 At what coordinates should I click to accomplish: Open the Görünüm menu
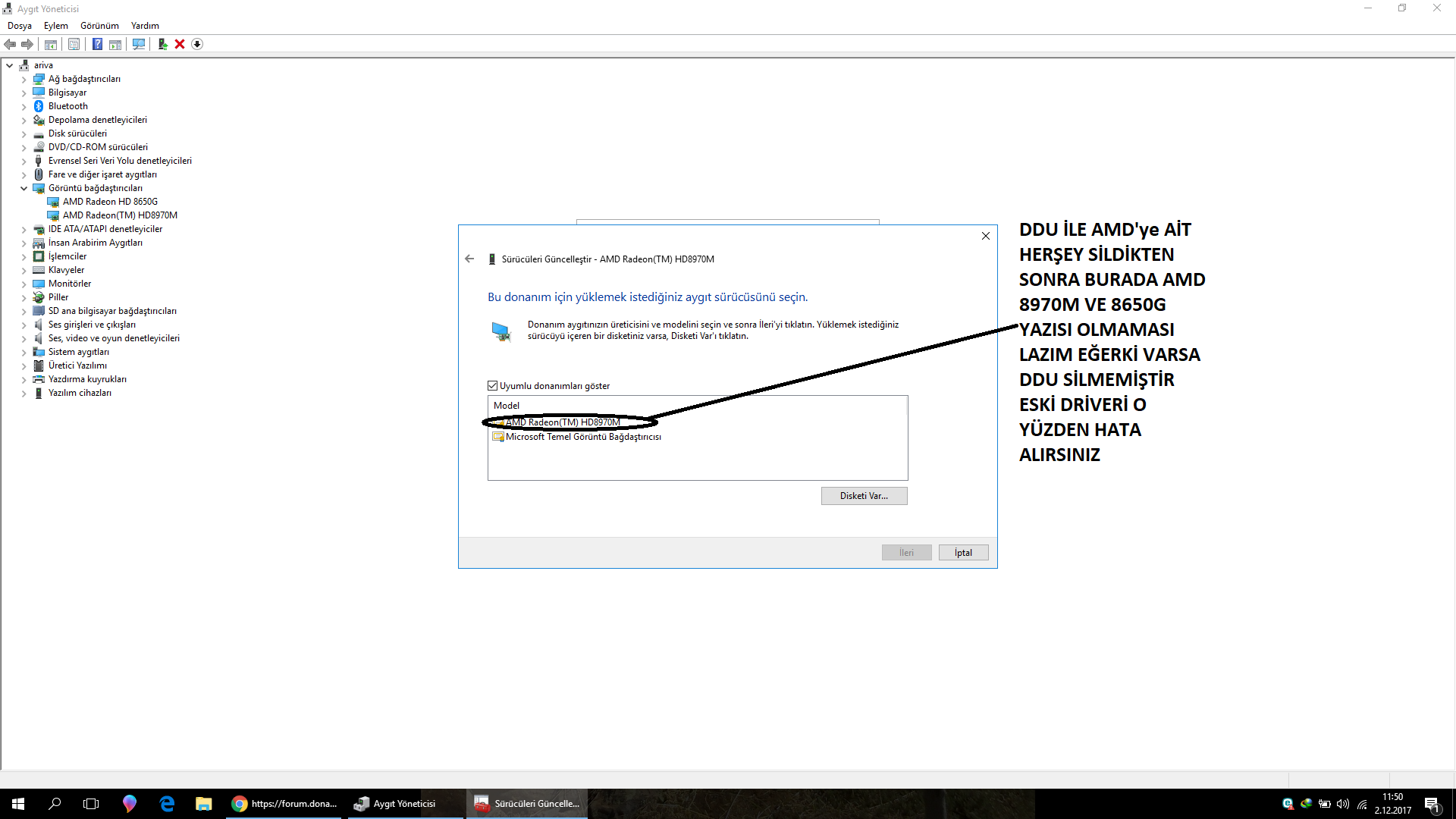coord(99,26)
